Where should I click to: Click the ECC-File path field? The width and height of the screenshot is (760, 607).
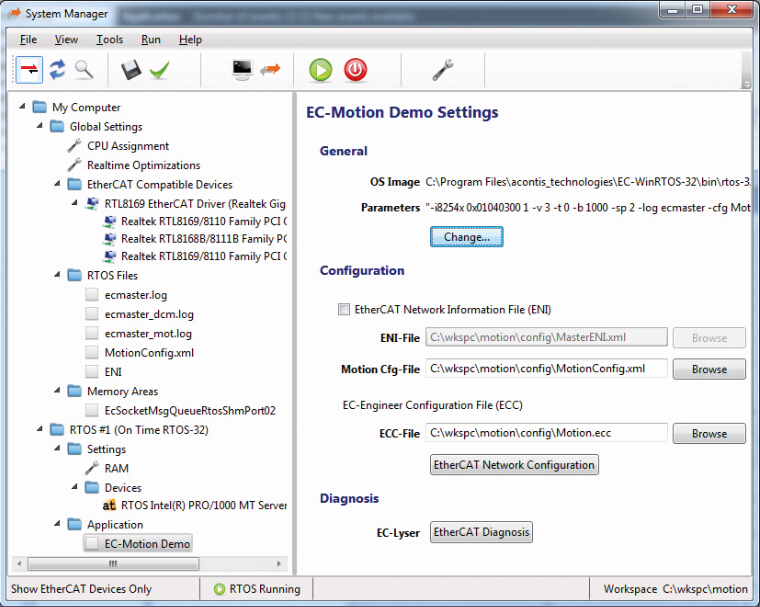[x=546, y=432]
